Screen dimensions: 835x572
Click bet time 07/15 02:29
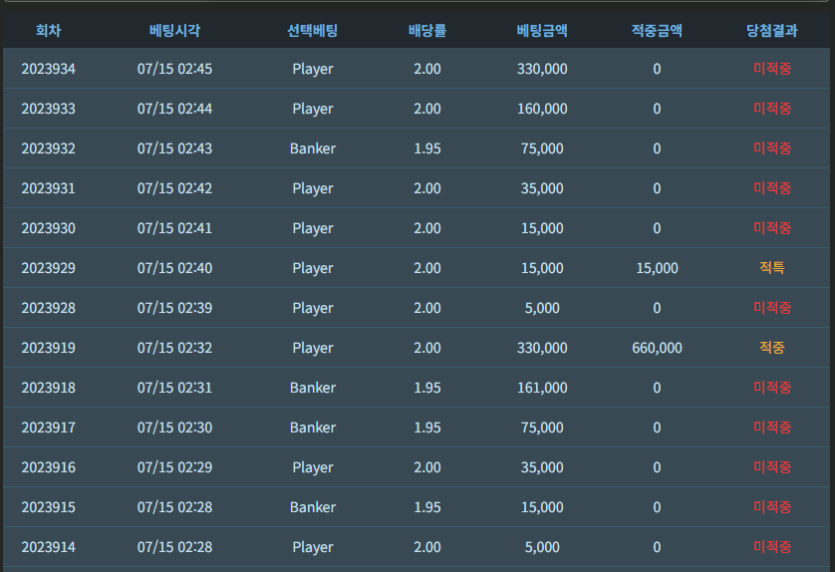(x=175, y=467)
